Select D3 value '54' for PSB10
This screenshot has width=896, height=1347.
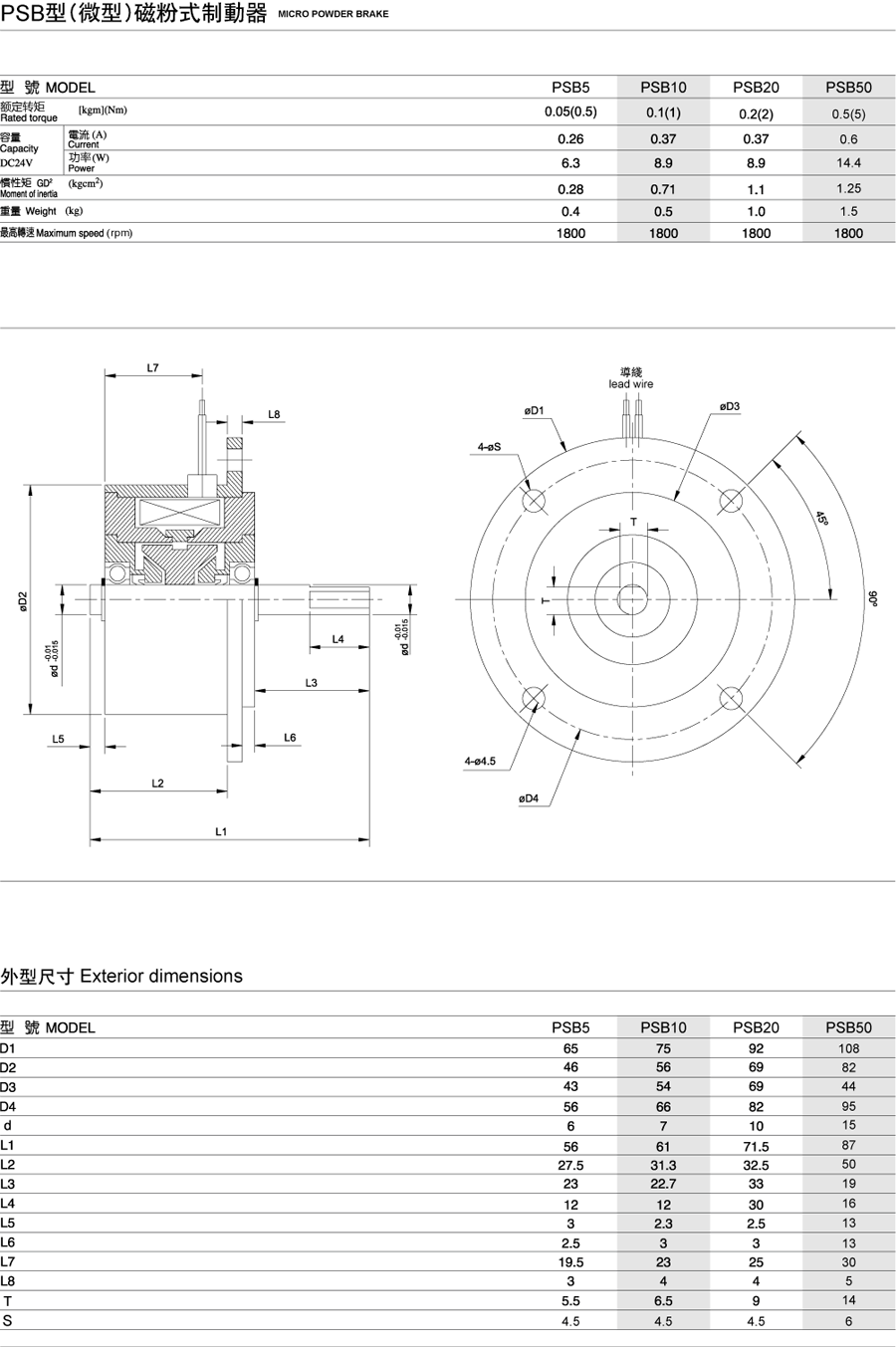(663, 1086)
